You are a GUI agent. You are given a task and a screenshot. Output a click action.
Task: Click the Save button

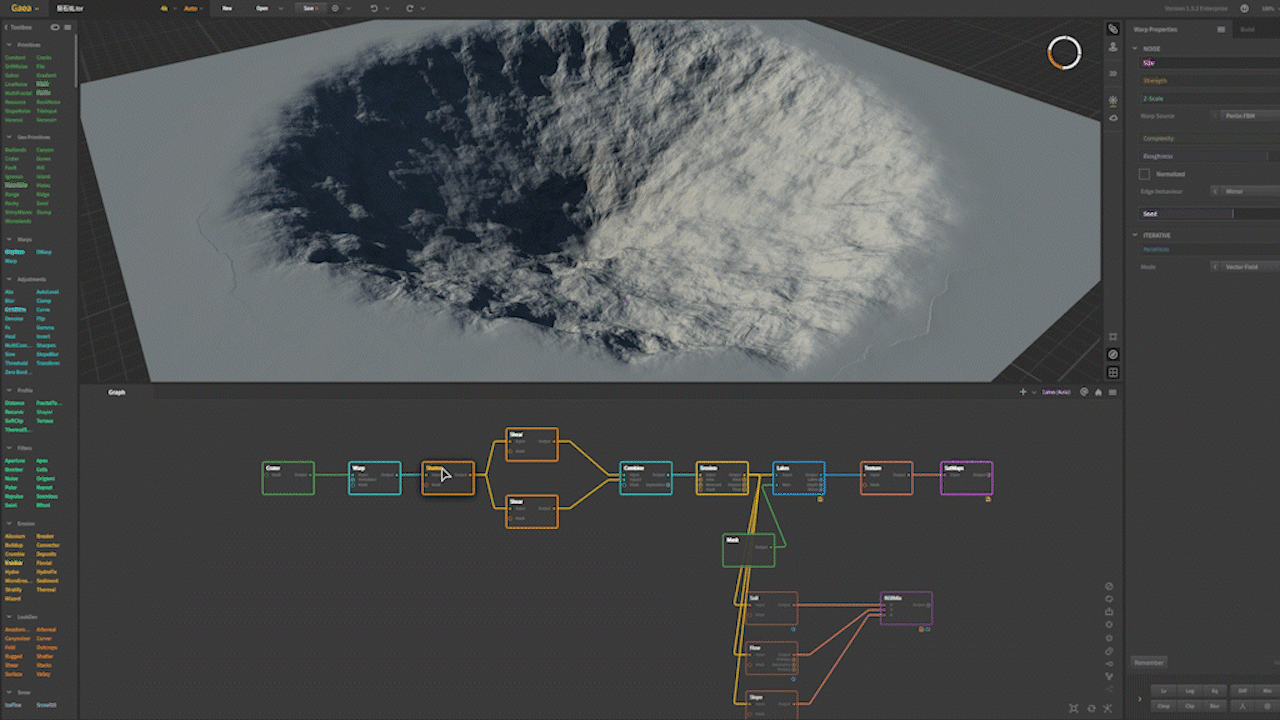coord(309,7)
